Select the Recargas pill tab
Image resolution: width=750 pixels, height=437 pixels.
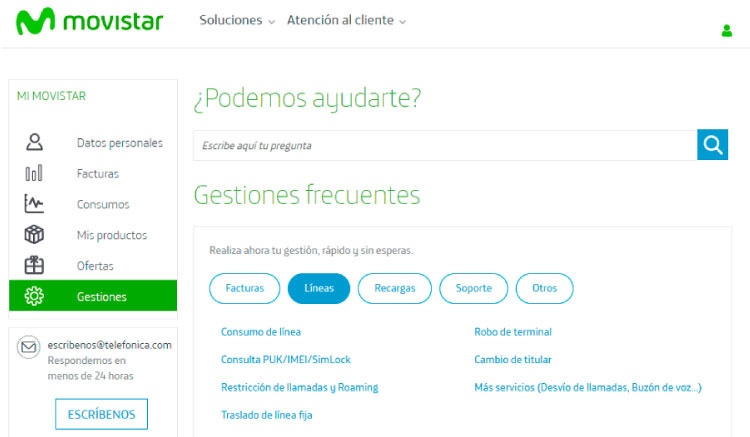point(395,288)
